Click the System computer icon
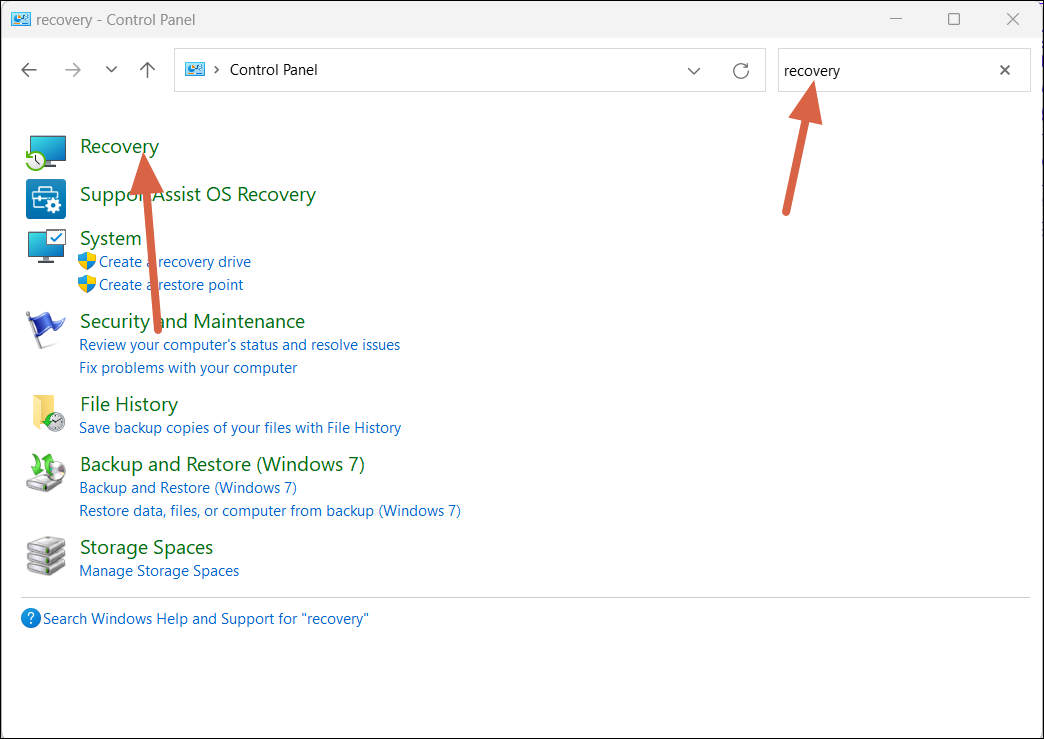This screenshot has width=1044, height=739. 46,245
